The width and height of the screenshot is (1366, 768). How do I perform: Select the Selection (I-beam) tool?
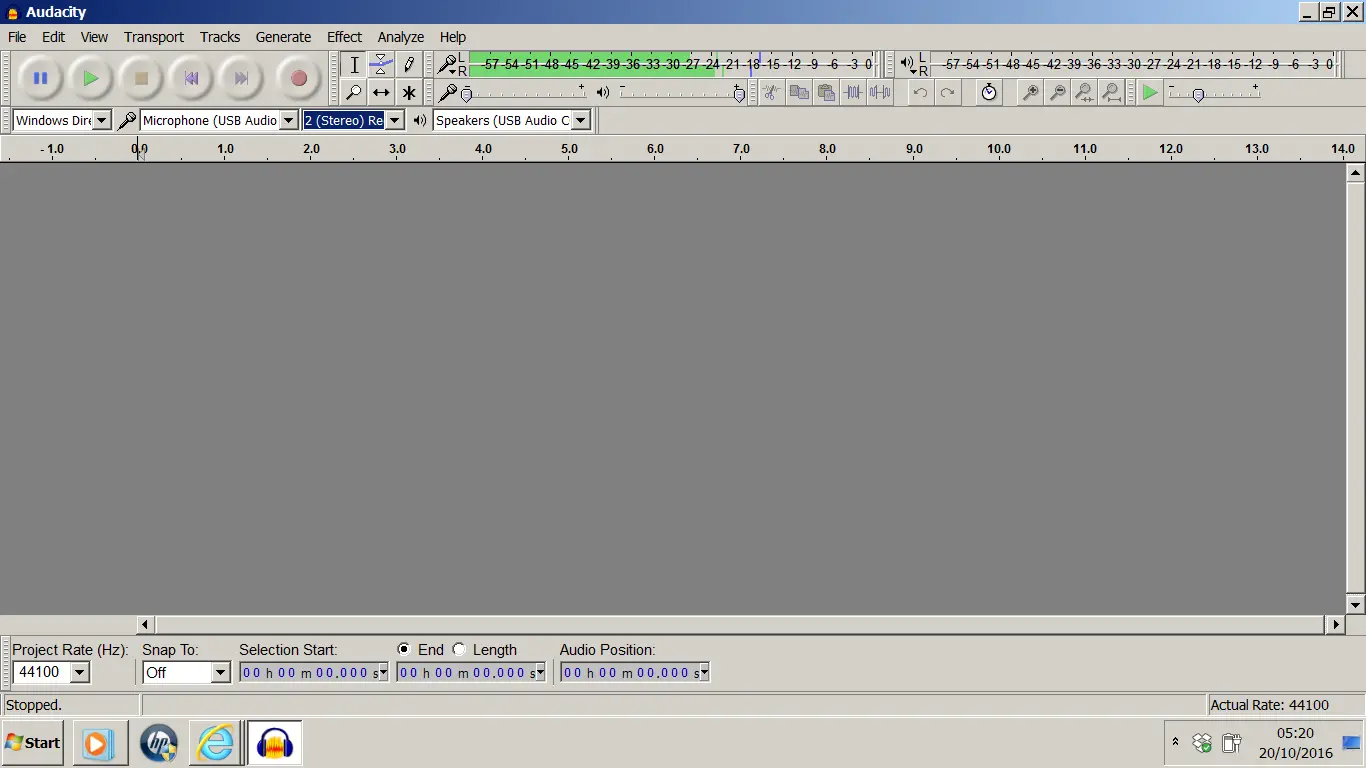coord(354,65)
